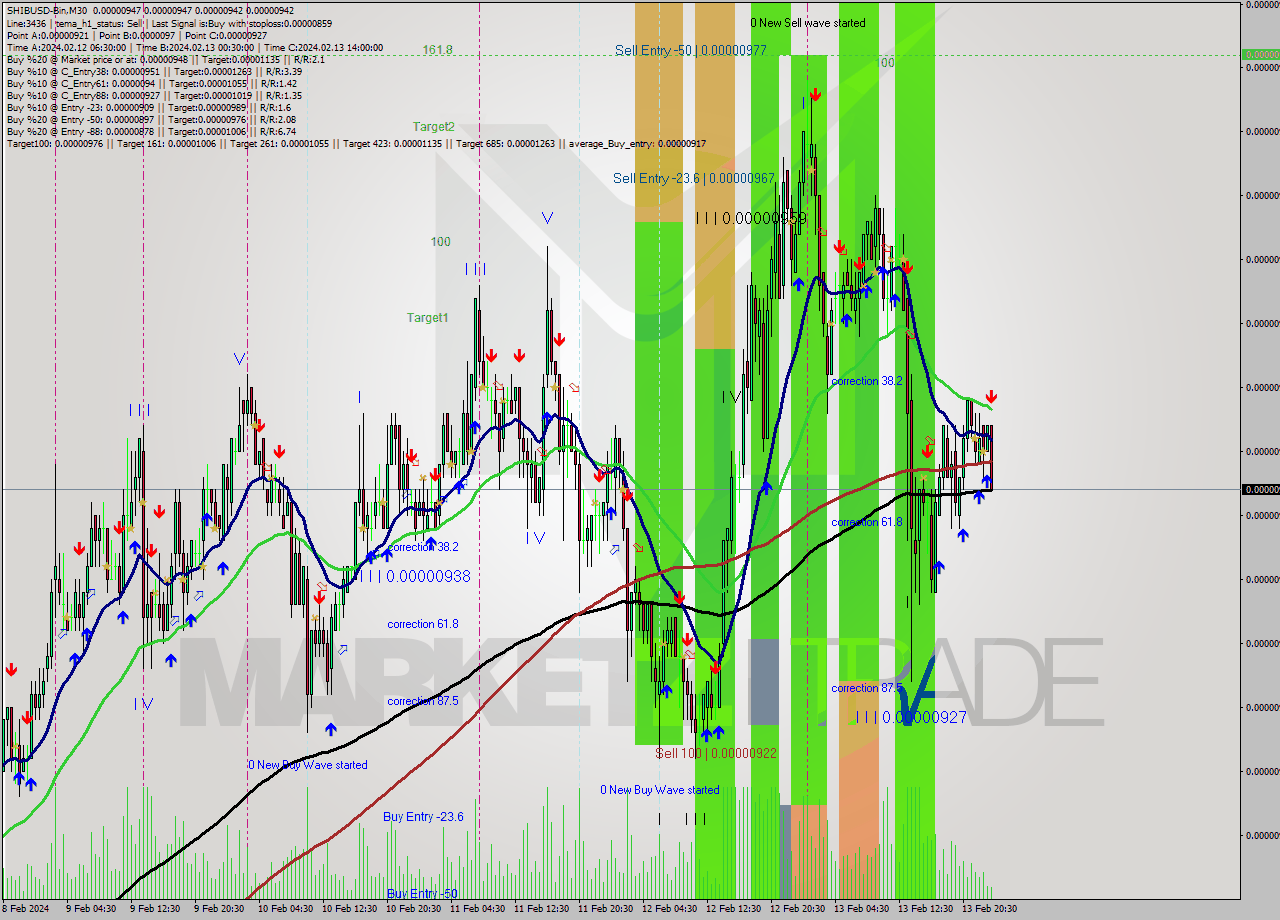
Task: Click the 'Buy %10 @ C_Entry61' line
Action: click(x=151, y=84)
